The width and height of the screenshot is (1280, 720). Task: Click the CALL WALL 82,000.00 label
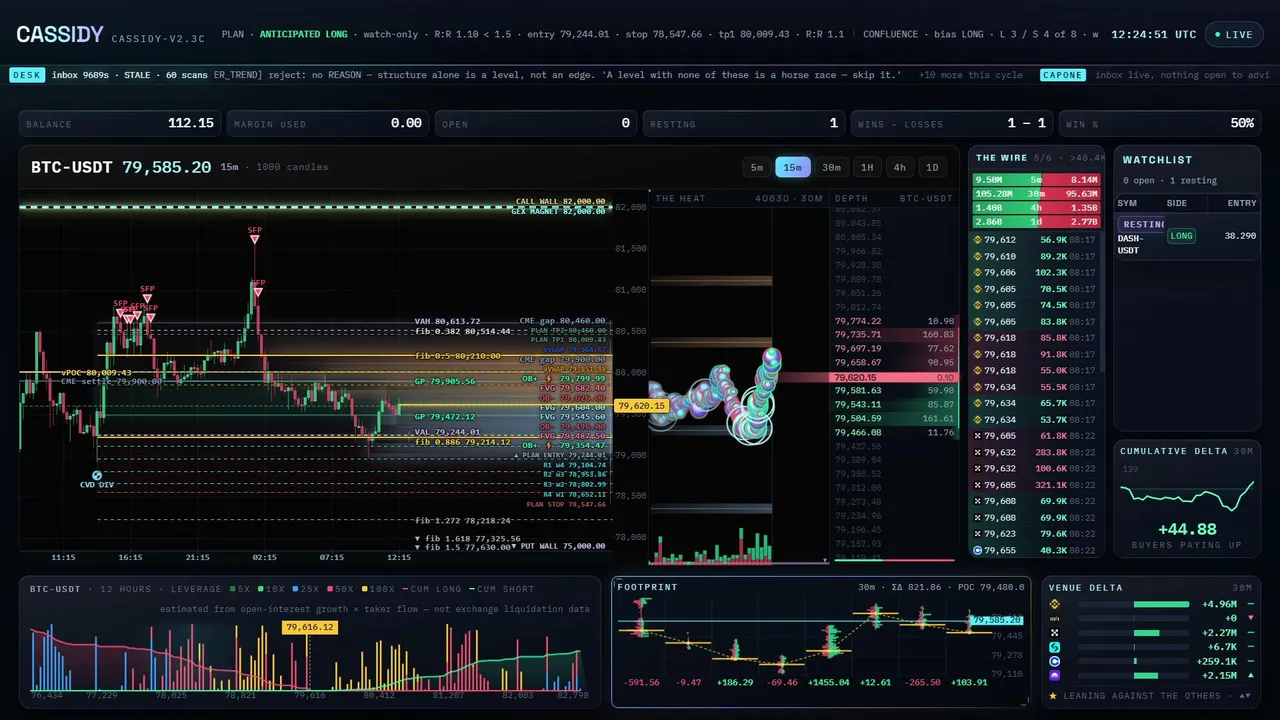[560, 202]
